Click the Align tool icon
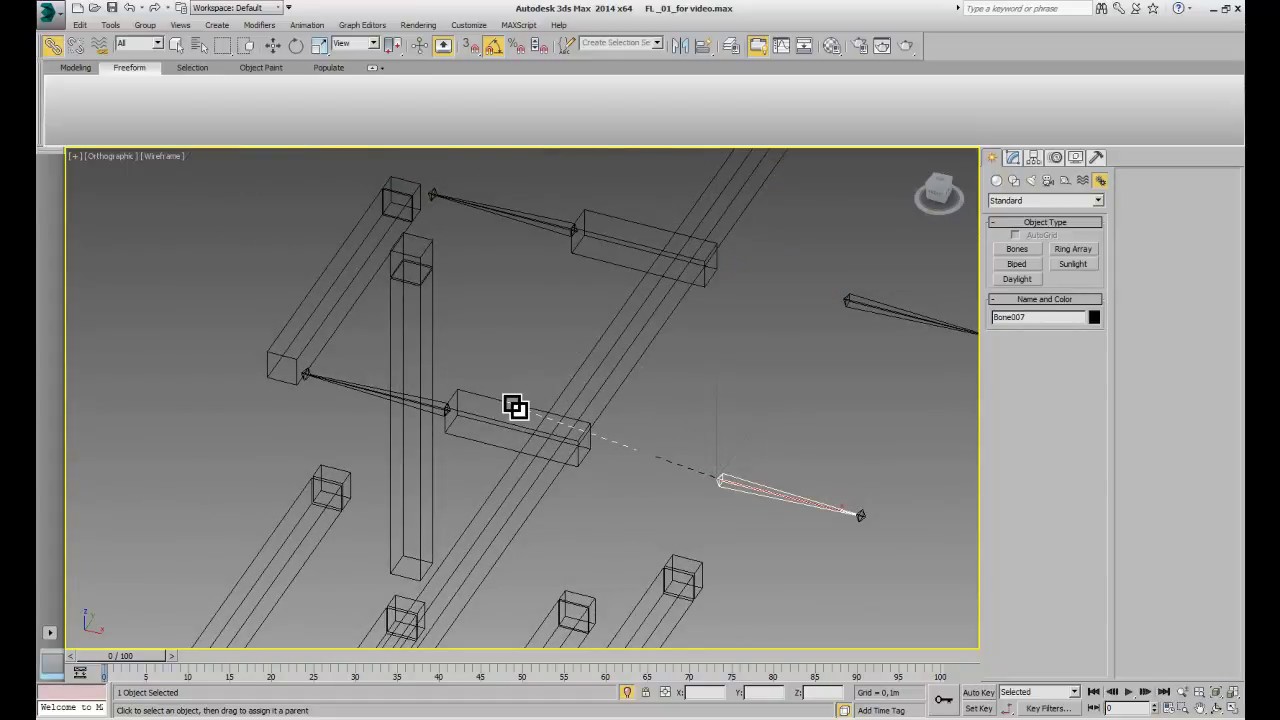Image resolution: width=1280 pixels, height=720 pixels. tap(703, 45)
